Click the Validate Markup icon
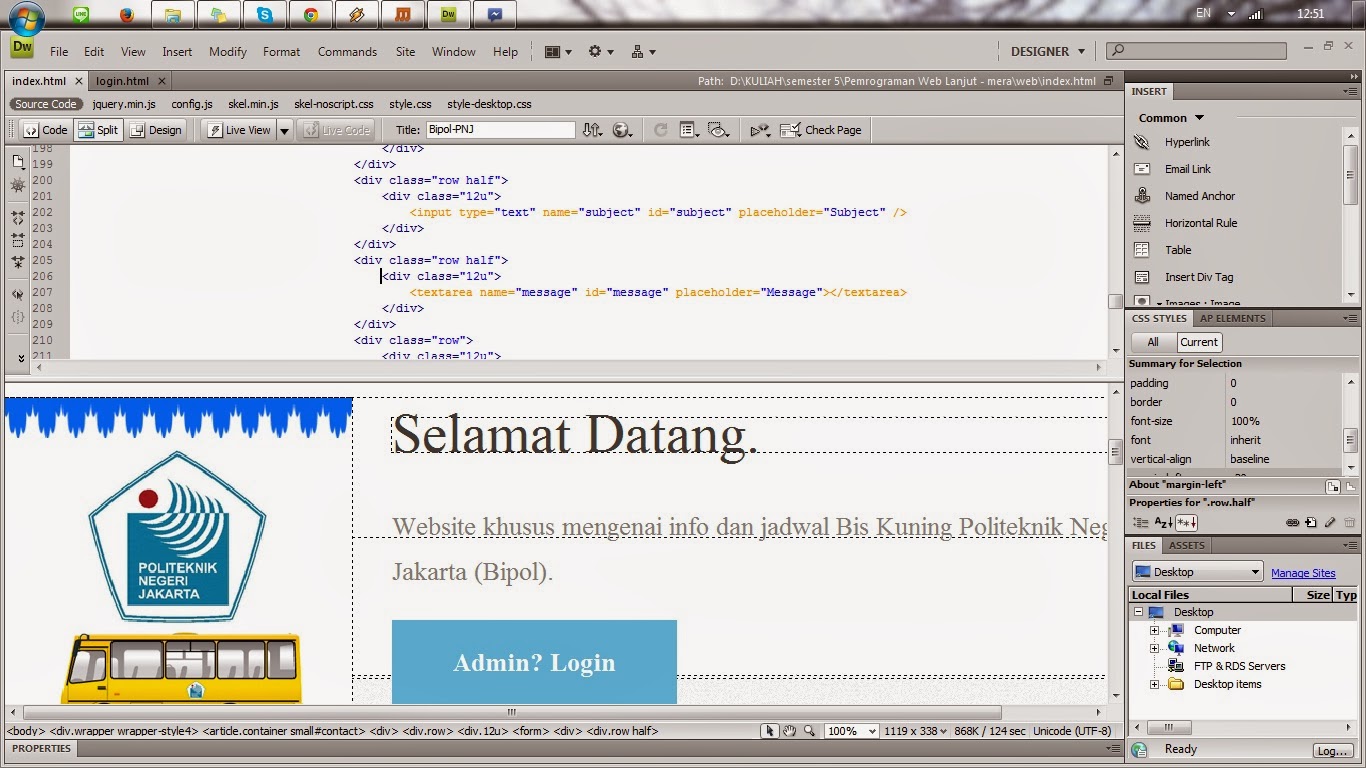The image size is (1366, 768). pos(760,130)
